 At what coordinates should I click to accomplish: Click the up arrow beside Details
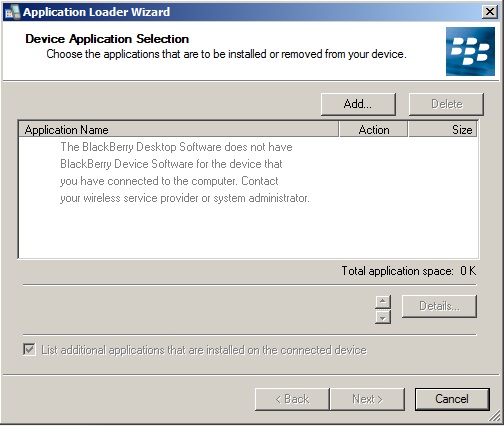pos(383,302)
